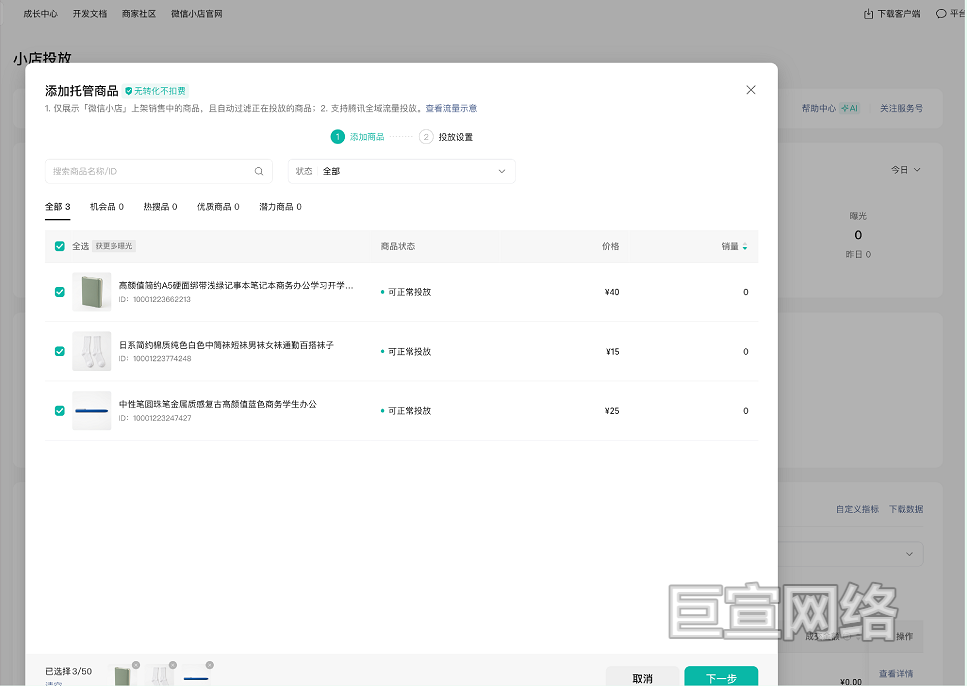Click the blue pen product thumbnail

pyautogui.click(x=92, y=410)
